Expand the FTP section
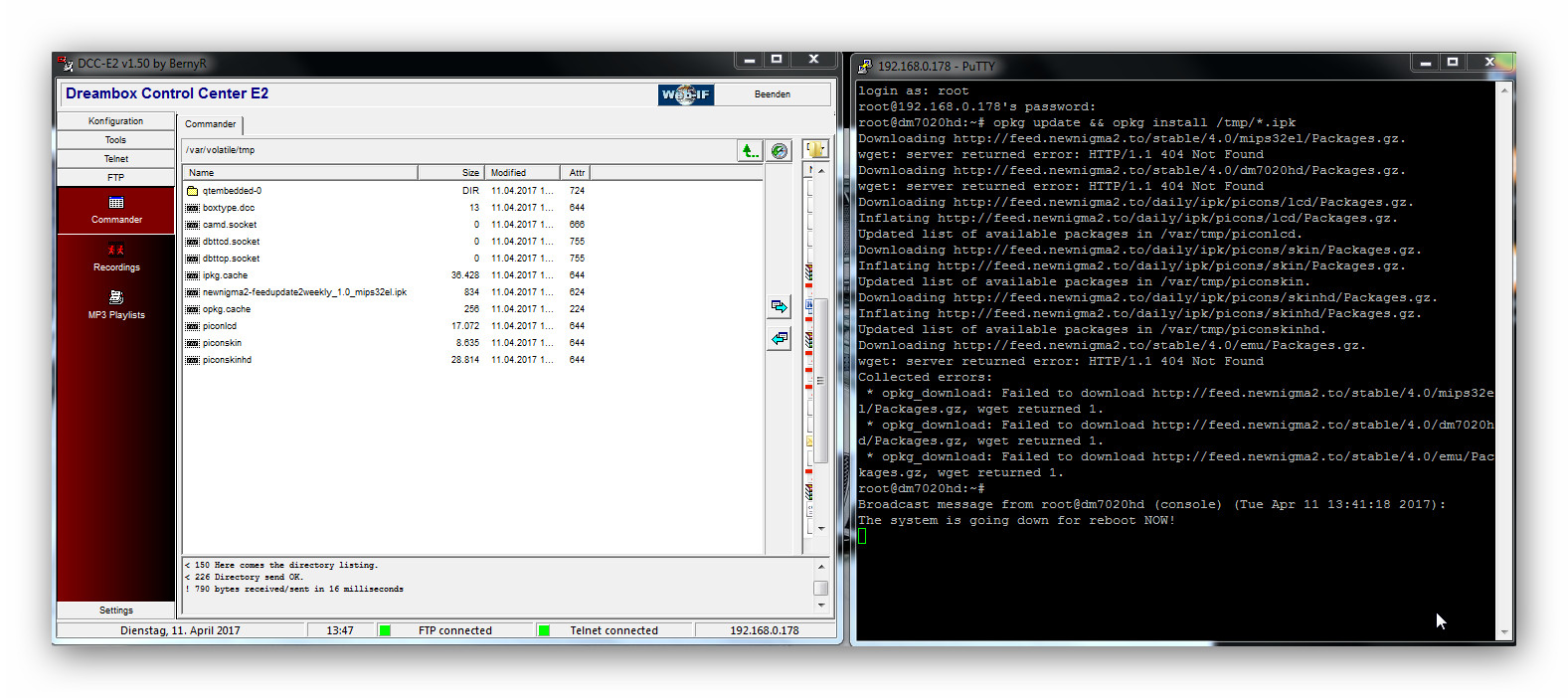The height and width of the screenshot is (698, 1568). [x=116, y=177]
